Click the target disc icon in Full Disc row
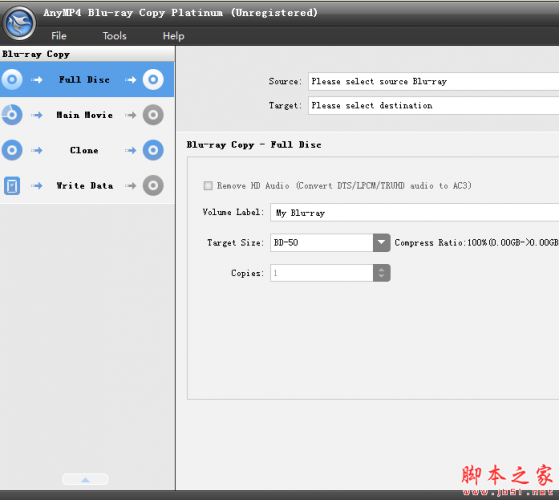This screenshot has height=500, width=559. tap(153, 79)
